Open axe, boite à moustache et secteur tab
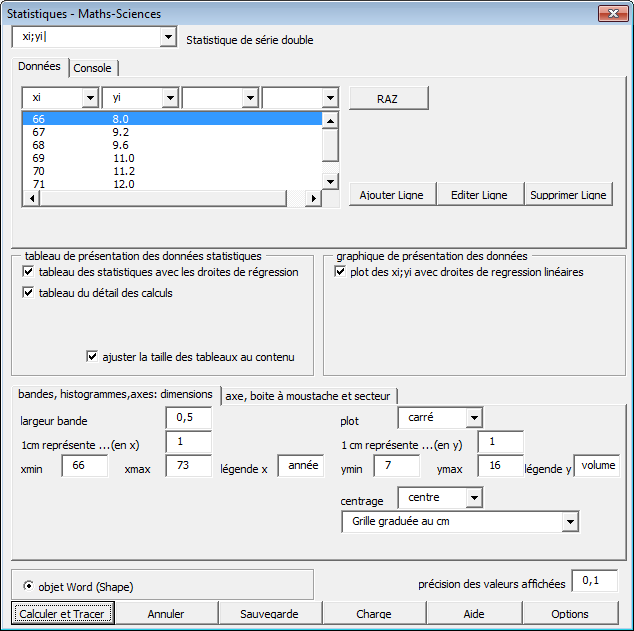634x631 pixels. tap(308, 396)
